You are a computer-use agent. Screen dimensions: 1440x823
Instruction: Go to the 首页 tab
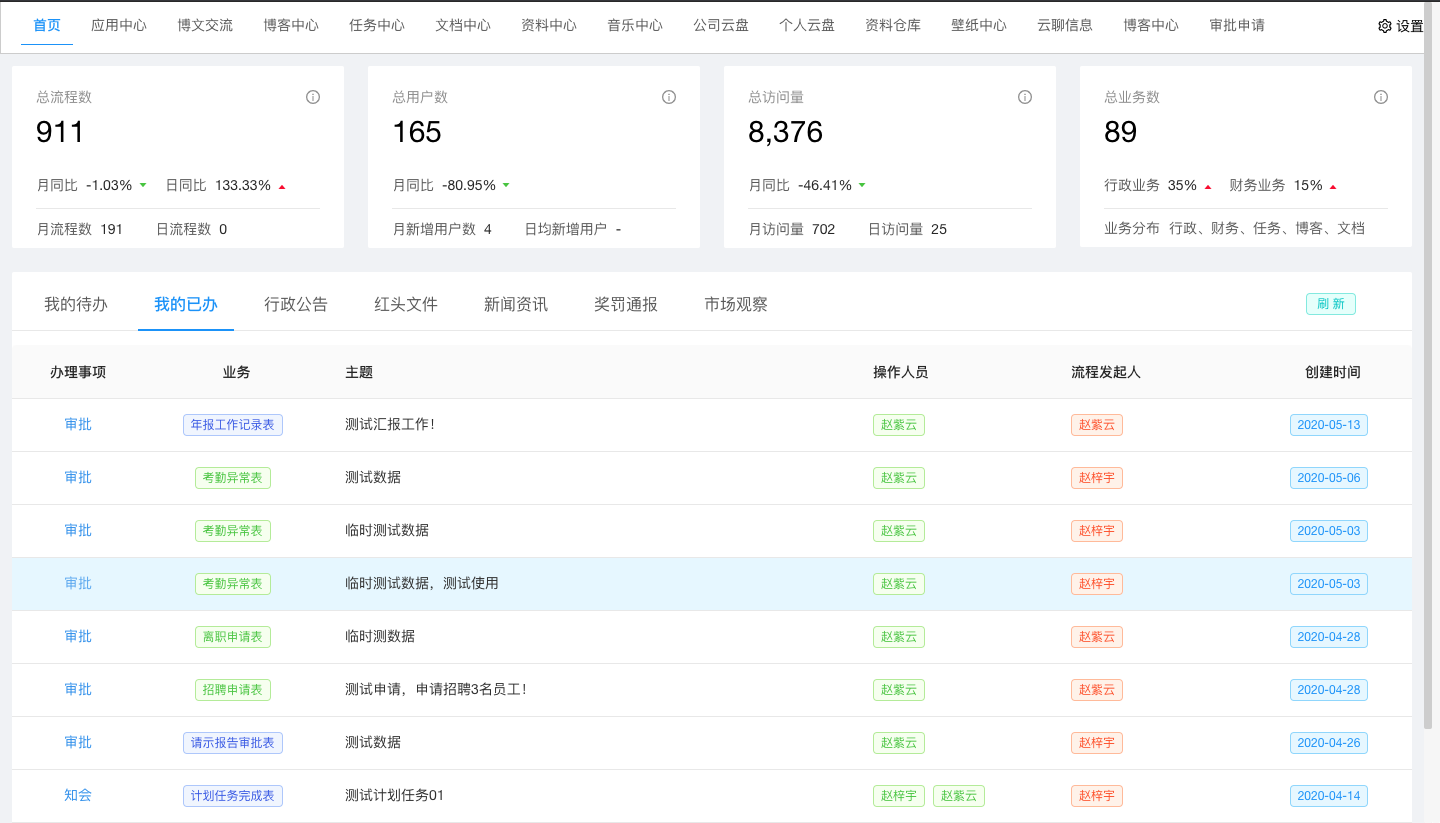(x=47, y=25)
